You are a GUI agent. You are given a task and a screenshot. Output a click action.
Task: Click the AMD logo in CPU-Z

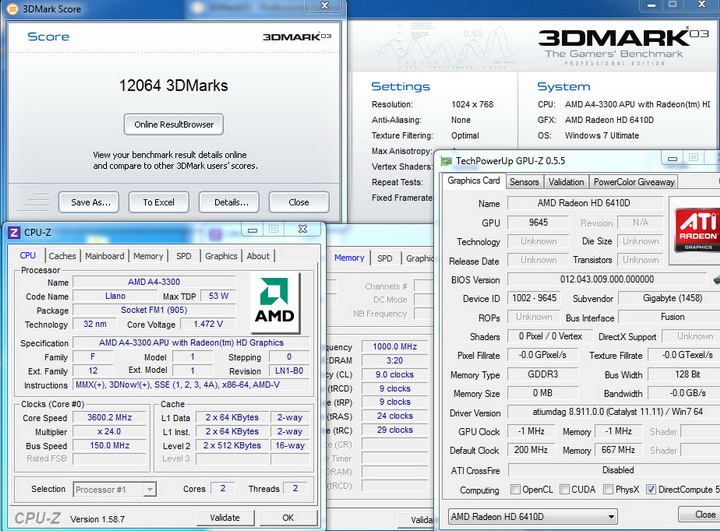click(x=275, y=302)
